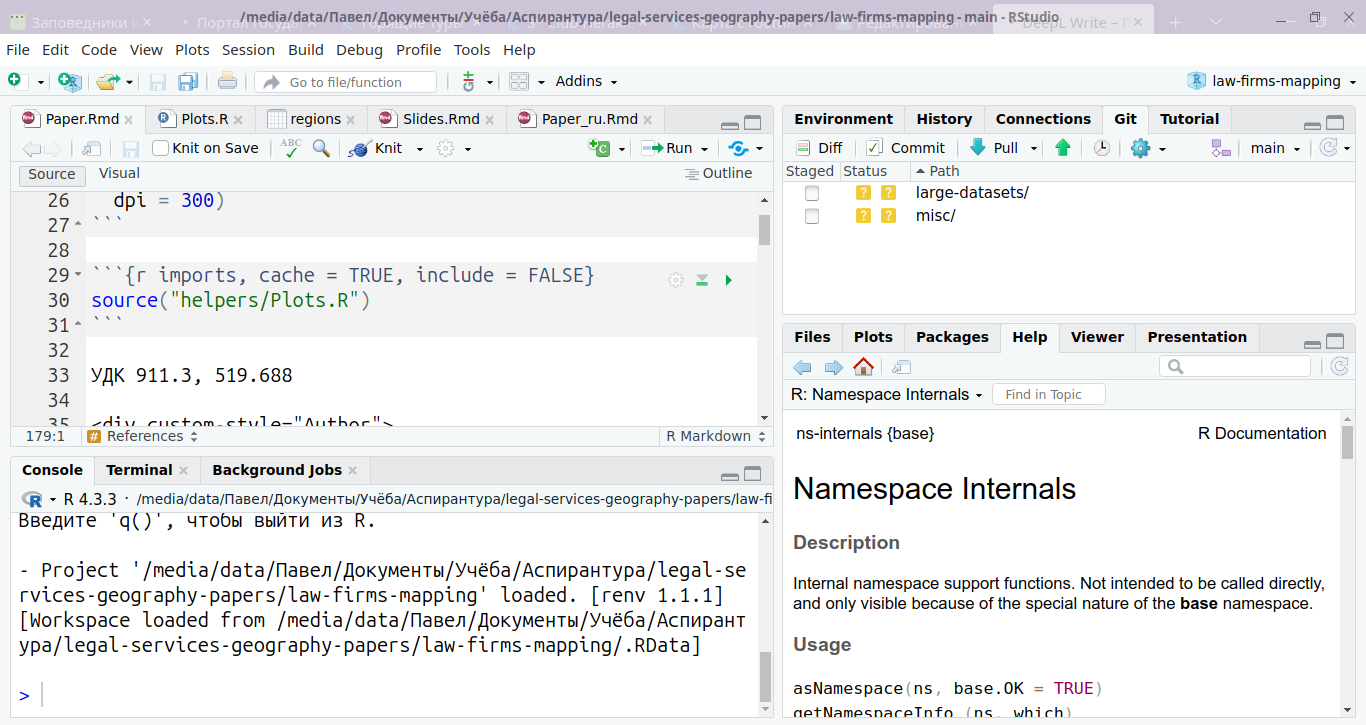This screenshot has width=1366, height=725.
Task: Click the save all documents icon
Action: point(187,82)
